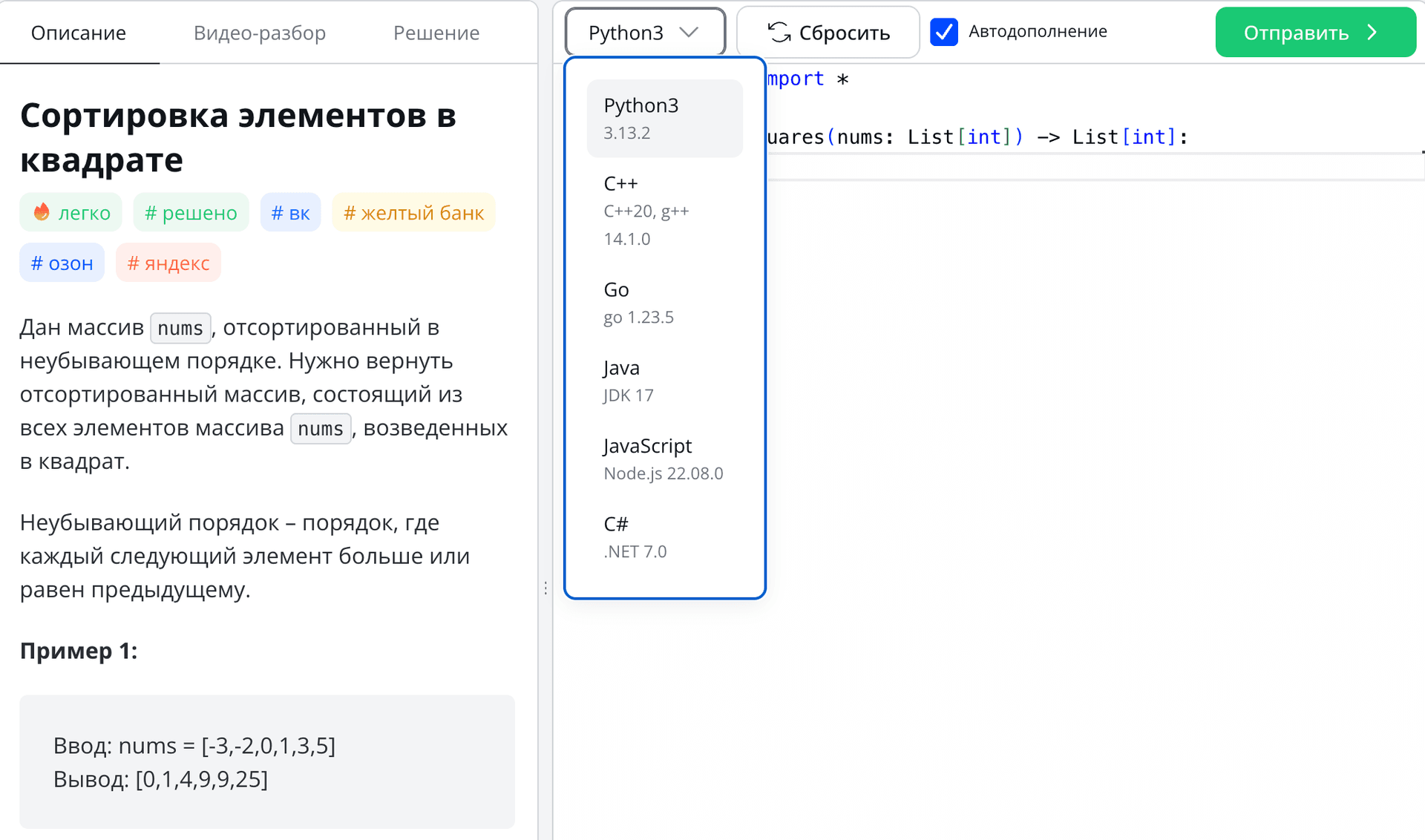The image size is (1425, 840).
Task: Click the flame icon in the легко tag
Action: [42, 212]
